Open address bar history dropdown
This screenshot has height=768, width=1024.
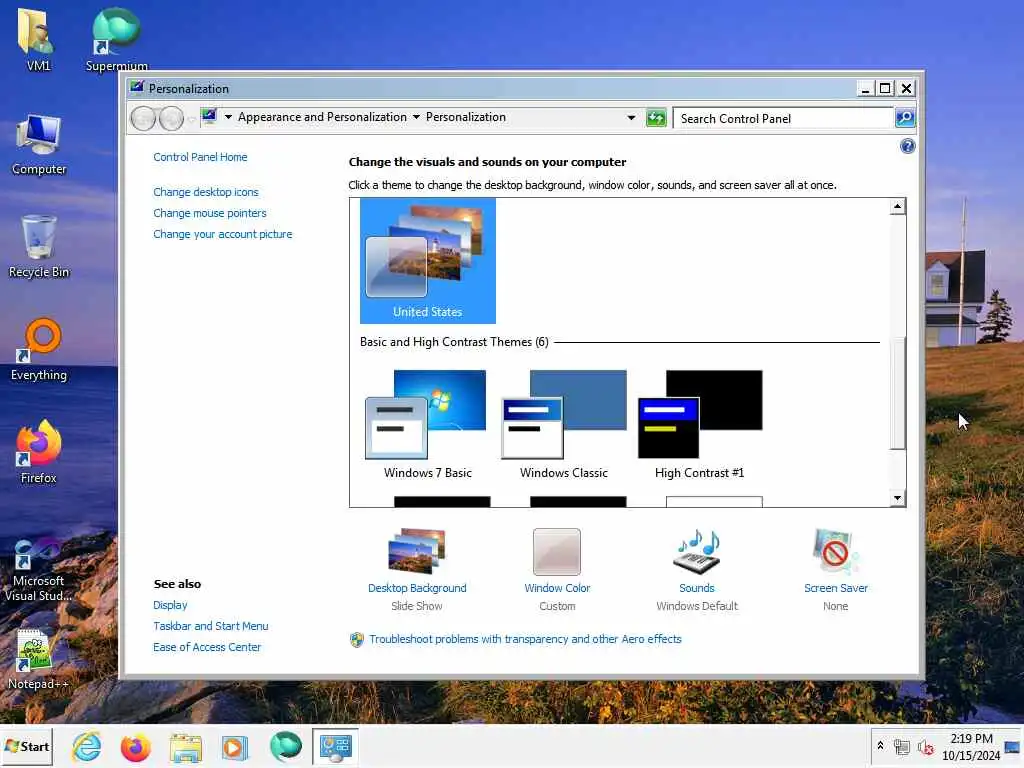[x=631, y=118]
